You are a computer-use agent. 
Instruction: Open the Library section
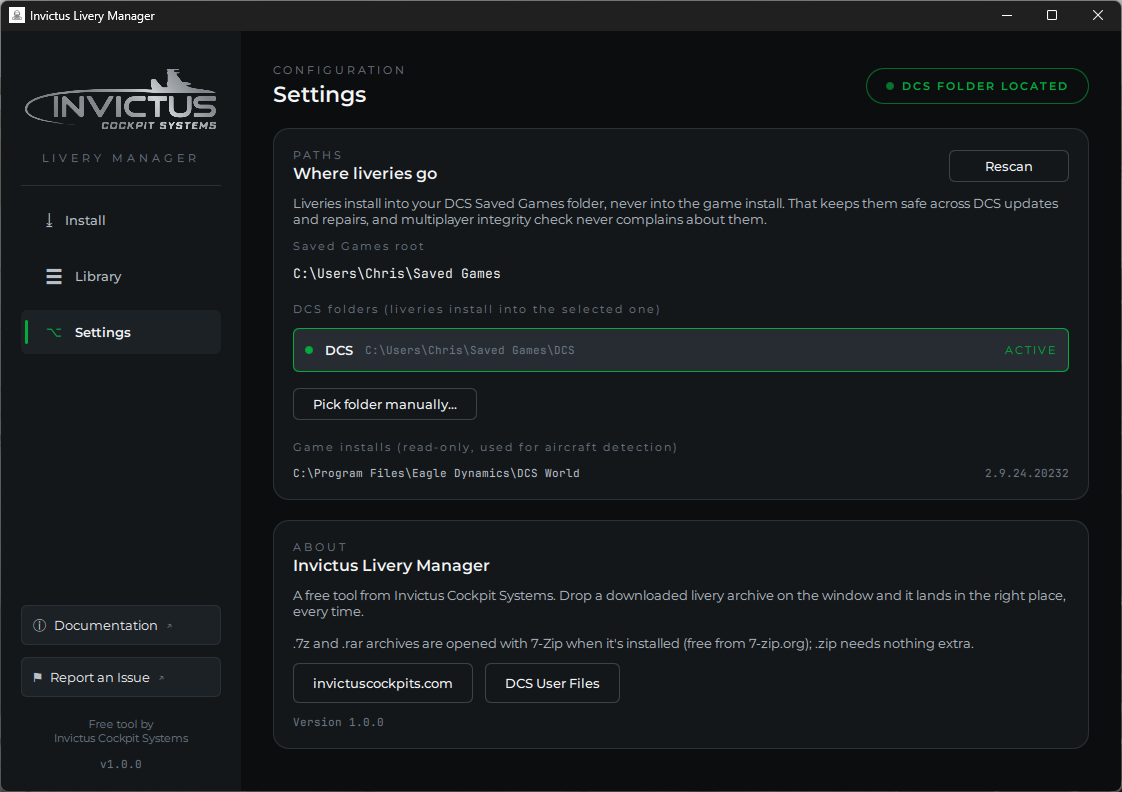coord(121,276)
